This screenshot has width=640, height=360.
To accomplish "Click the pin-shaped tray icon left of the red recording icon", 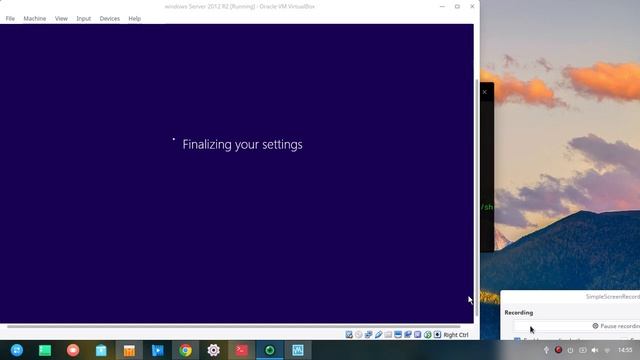I will click(546, 350).
